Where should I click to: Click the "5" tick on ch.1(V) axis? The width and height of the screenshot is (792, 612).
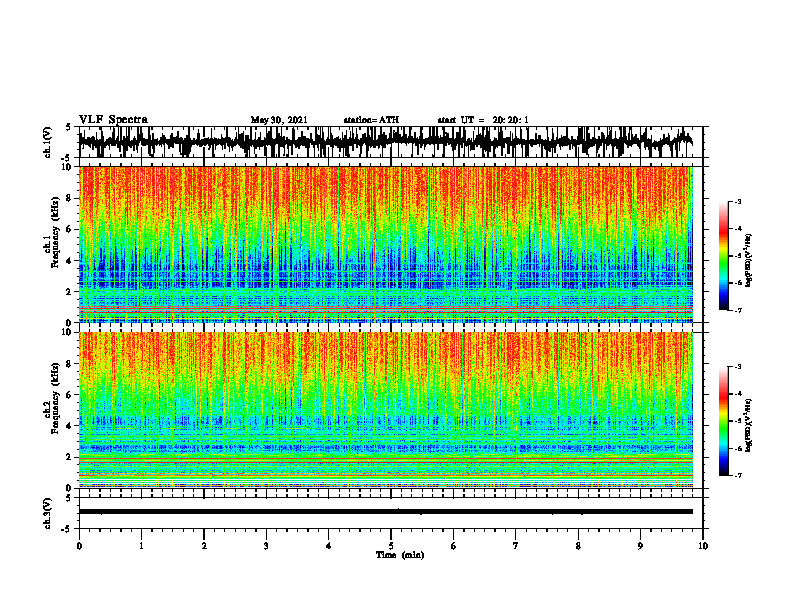click(69, 127)
